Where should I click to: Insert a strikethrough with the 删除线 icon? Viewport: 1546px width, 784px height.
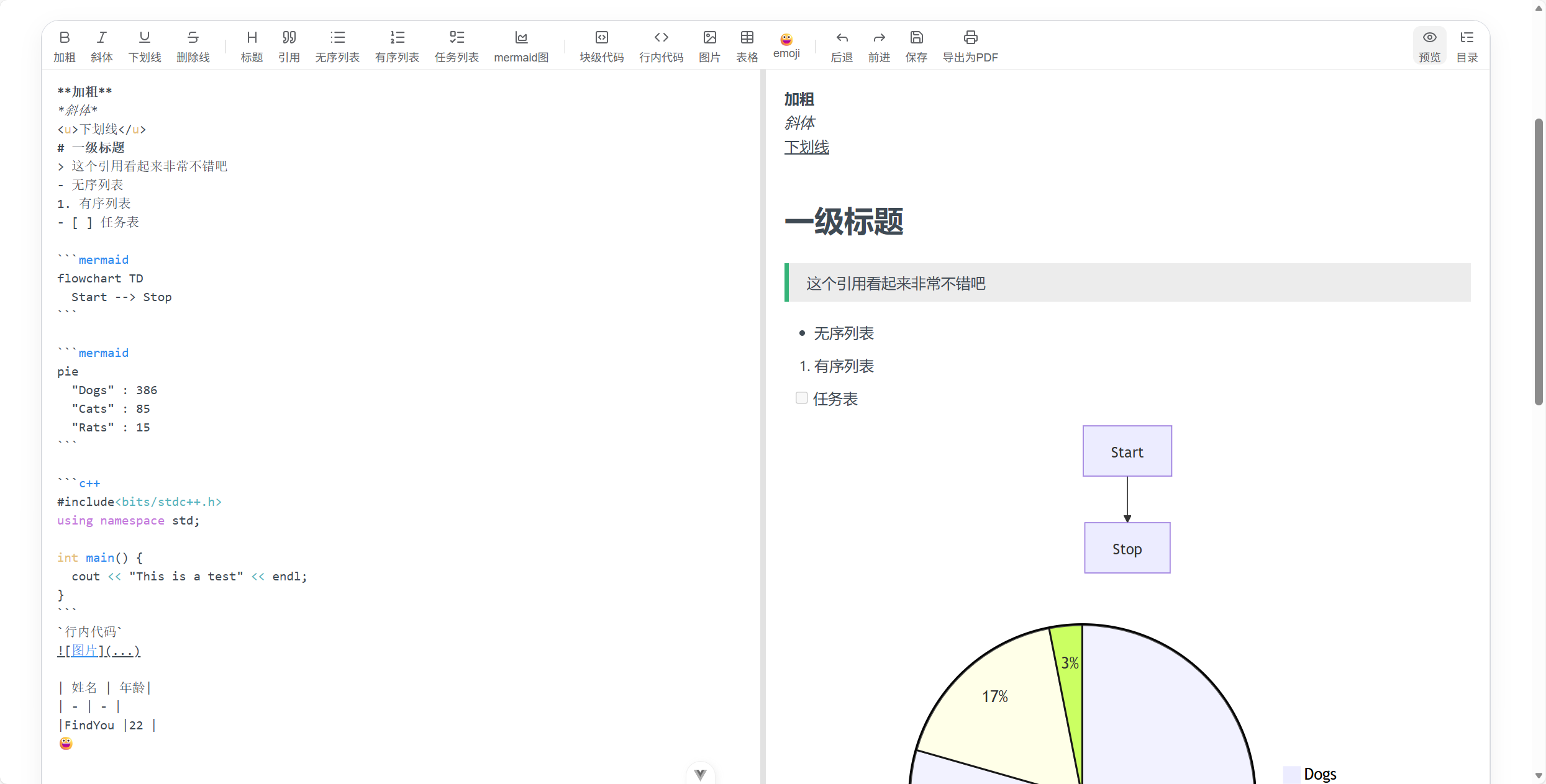(193, 38)
